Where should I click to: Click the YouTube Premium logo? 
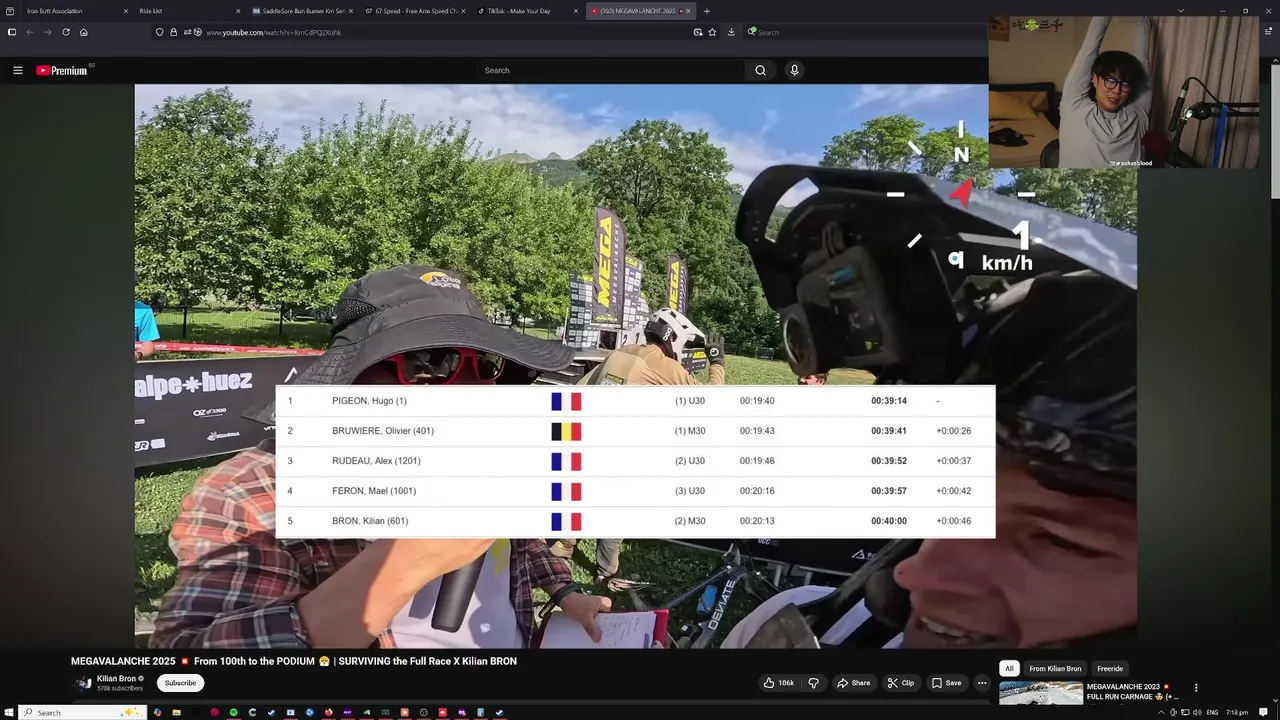click(61, 70)
